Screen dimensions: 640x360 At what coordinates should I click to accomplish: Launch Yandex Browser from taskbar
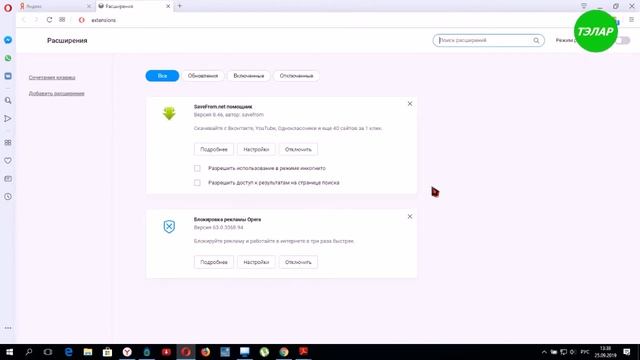tap(127, 352)
